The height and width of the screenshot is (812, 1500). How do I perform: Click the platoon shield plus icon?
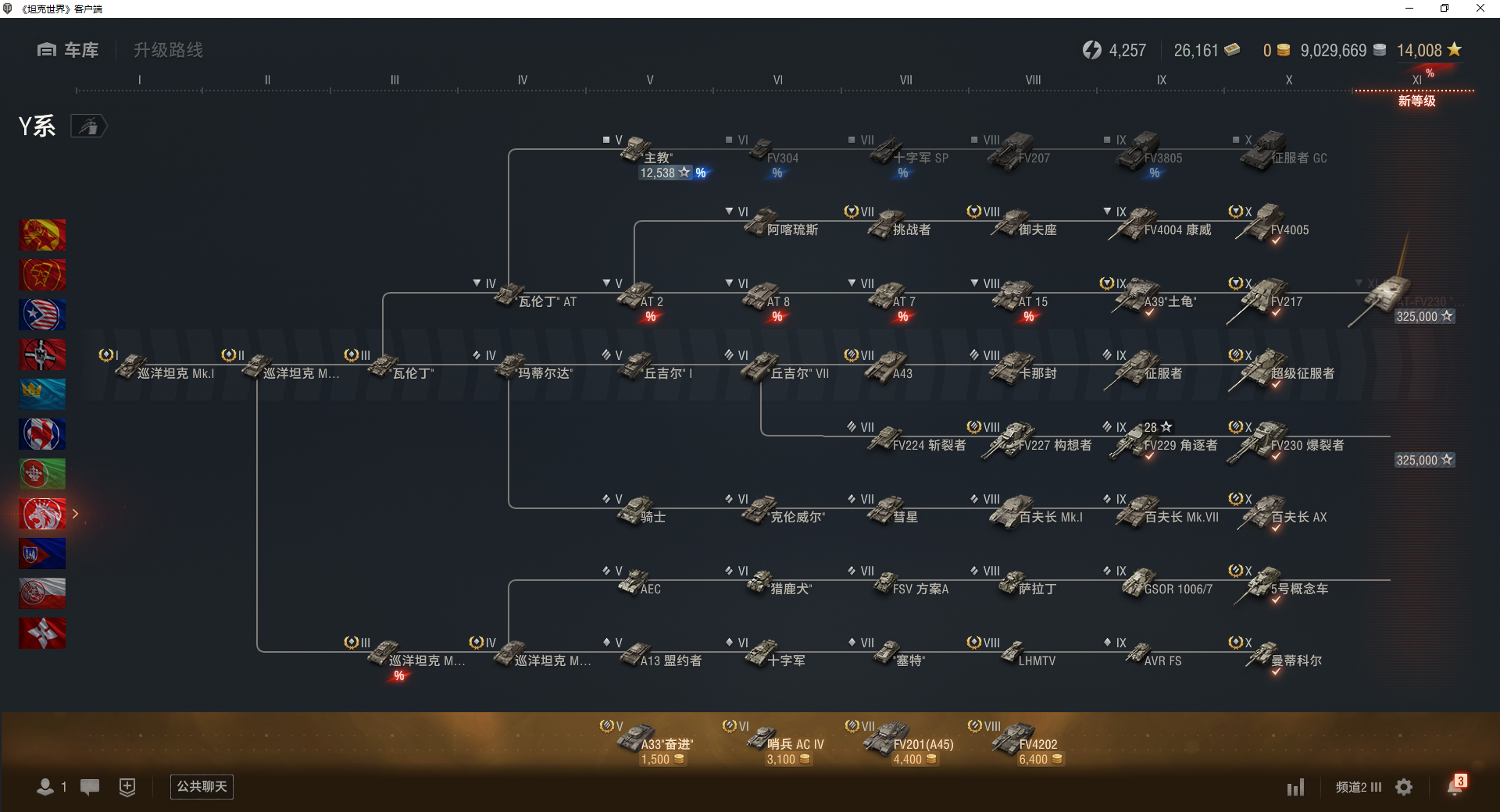pyautogui.click(x=127, y=787)
